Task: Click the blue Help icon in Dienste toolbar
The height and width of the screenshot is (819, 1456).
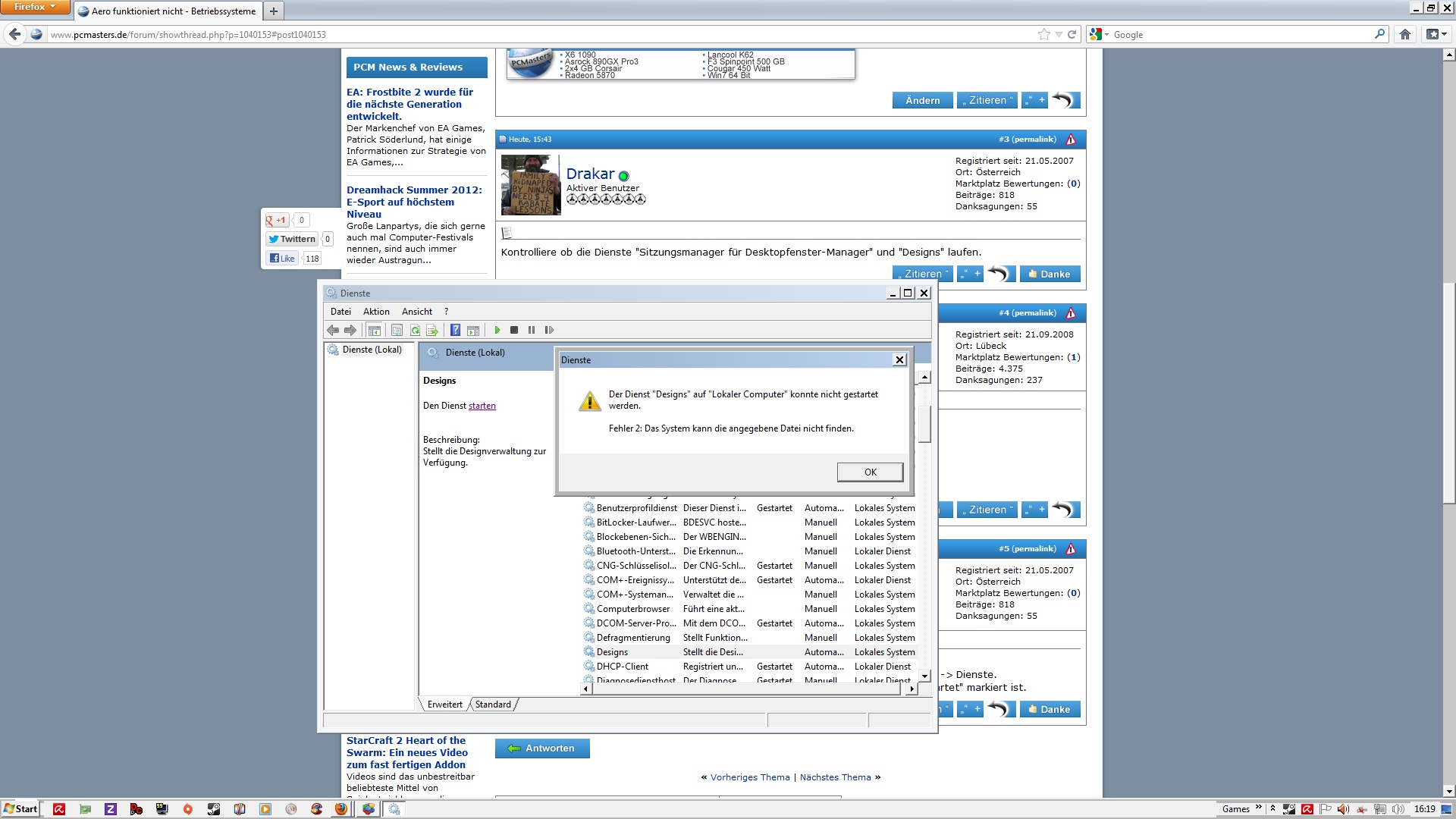Action: (x=455, y=330)
